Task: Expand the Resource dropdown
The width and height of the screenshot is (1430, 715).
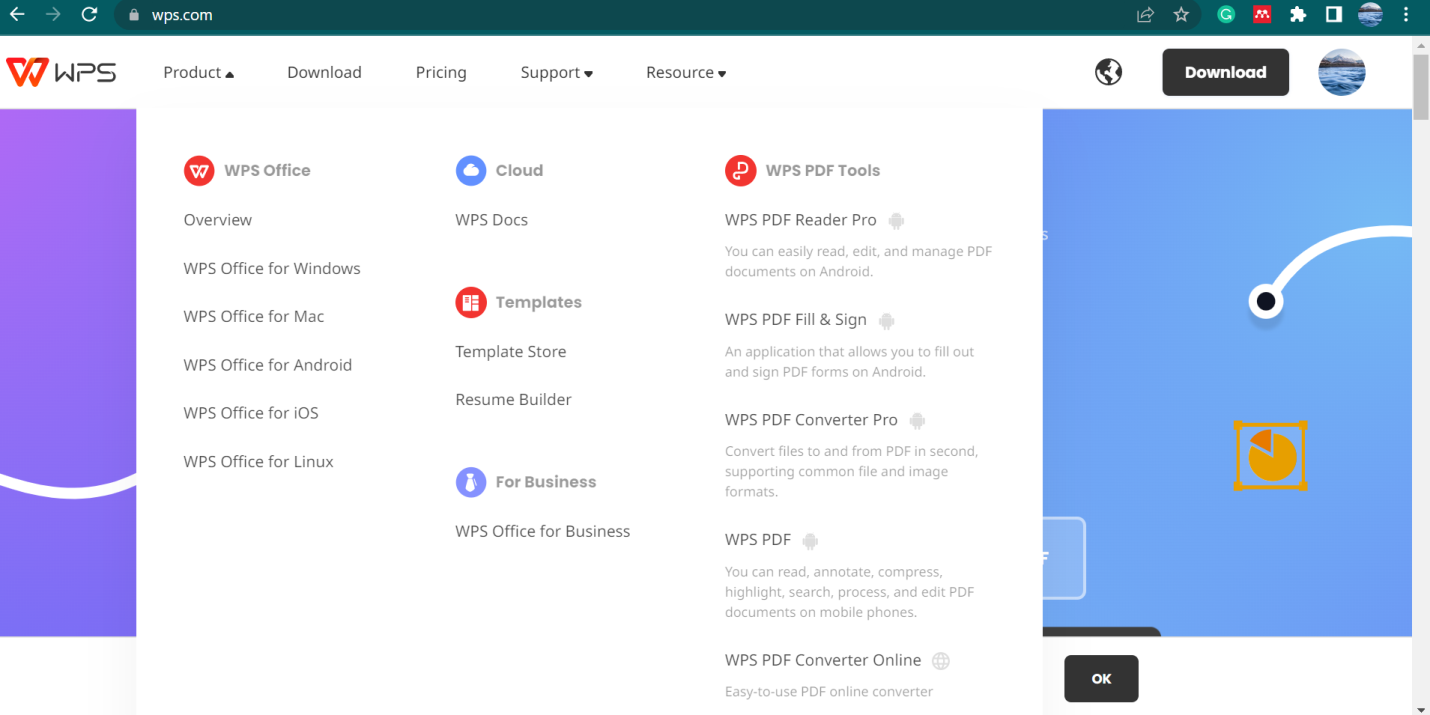Action: [686, 72]
